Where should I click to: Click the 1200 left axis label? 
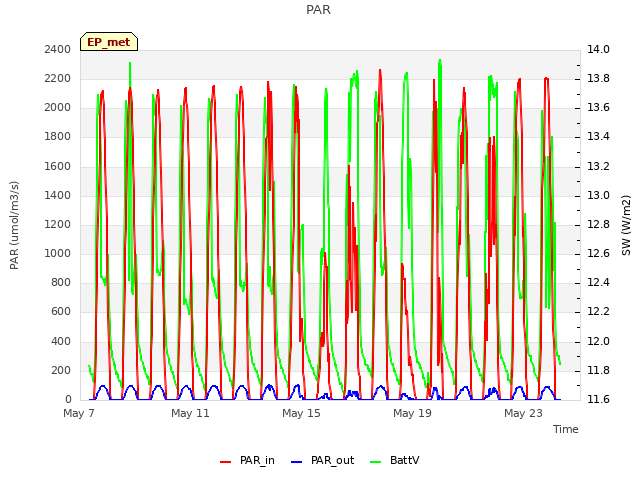click(x=58, y=224)
